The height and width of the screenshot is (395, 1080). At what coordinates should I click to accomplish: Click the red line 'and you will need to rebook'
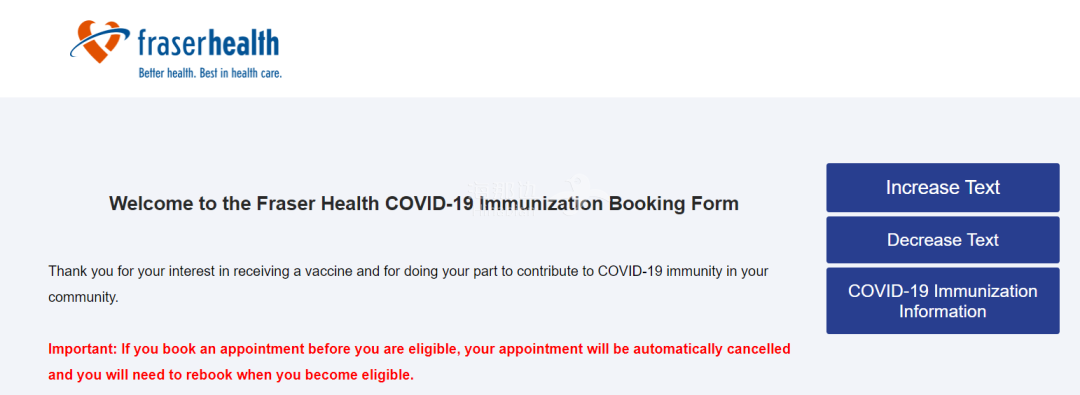[x=231, y=376]
